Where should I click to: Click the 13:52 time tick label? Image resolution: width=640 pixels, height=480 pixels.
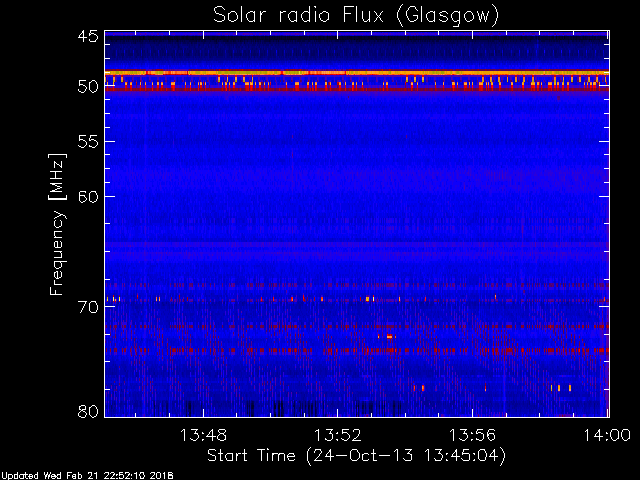338,435
